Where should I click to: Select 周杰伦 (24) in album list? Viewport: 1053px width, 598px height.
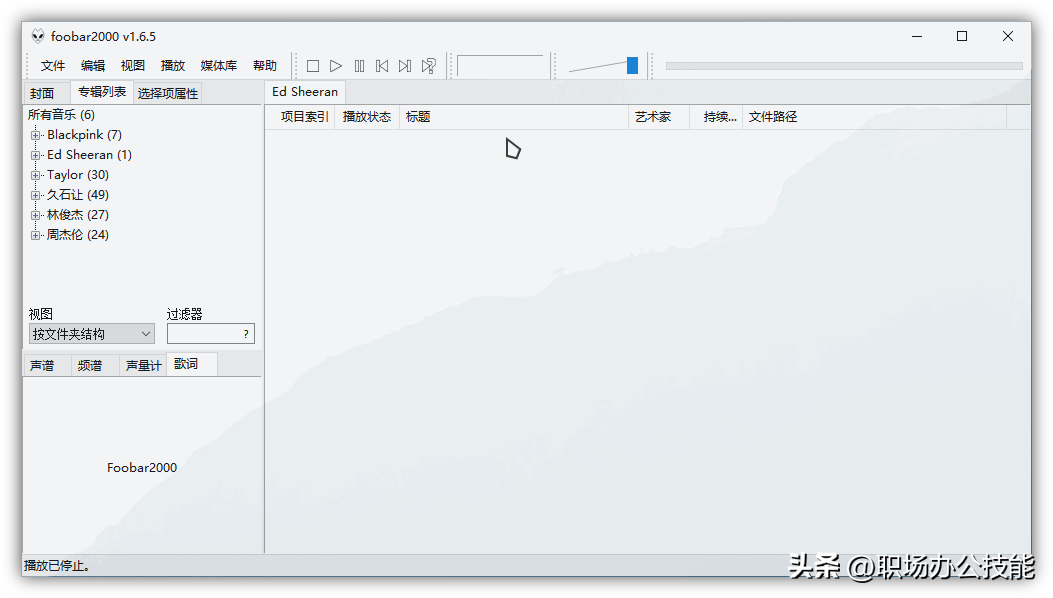coord(78,234)
